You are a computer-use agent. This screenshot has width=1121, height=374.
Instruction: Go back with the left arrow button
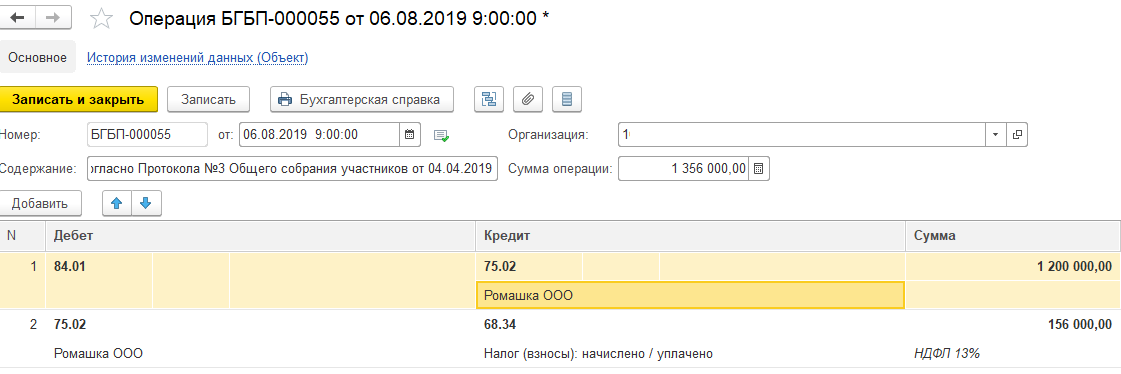18,19
